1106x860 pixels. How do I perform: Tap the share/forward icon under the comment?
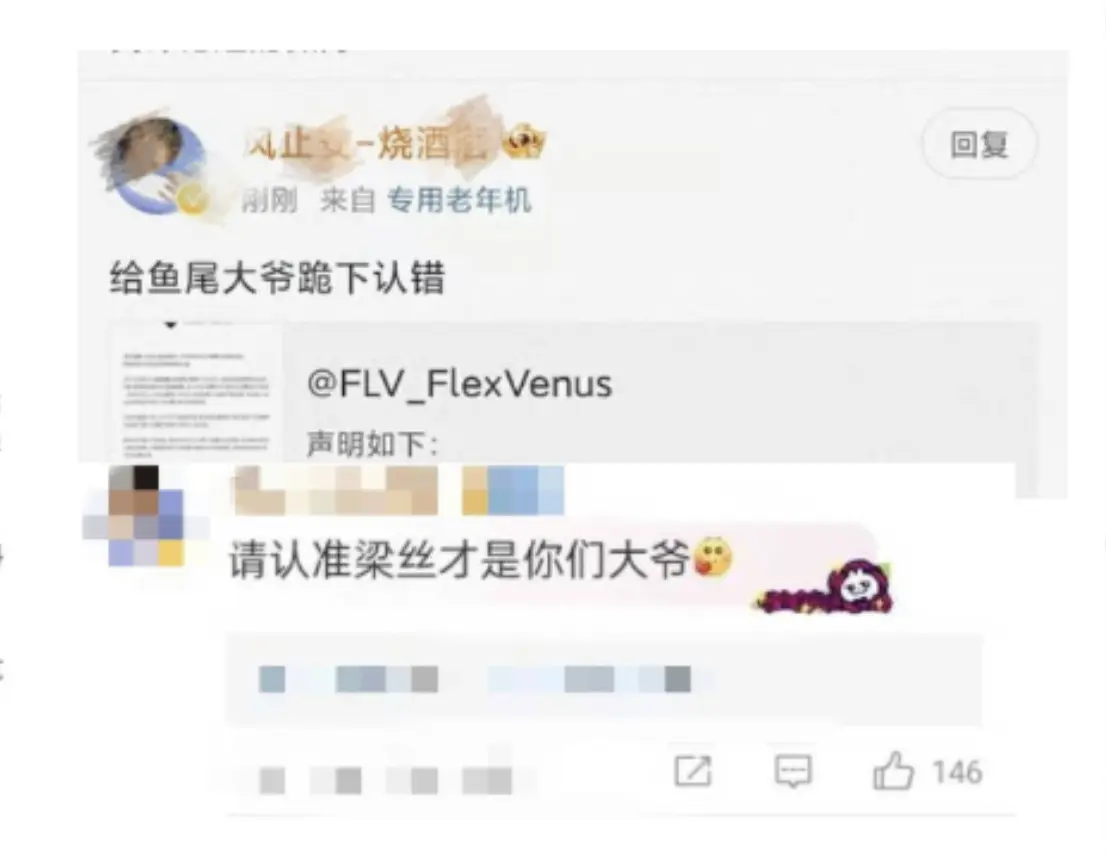tap(693, 770)
